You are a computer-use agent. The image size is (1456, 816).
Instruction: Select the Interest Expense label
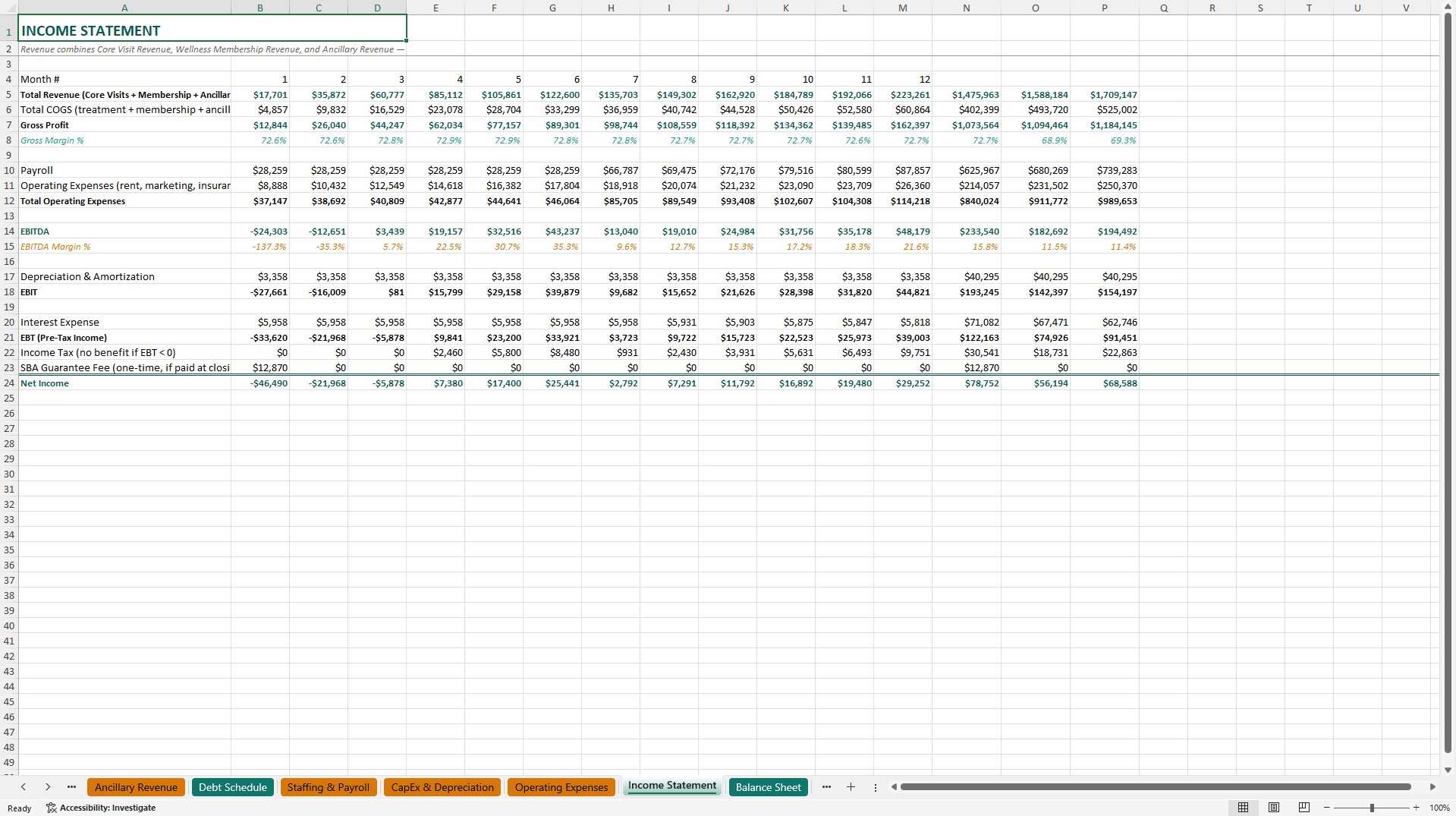(x=124, y=323)
